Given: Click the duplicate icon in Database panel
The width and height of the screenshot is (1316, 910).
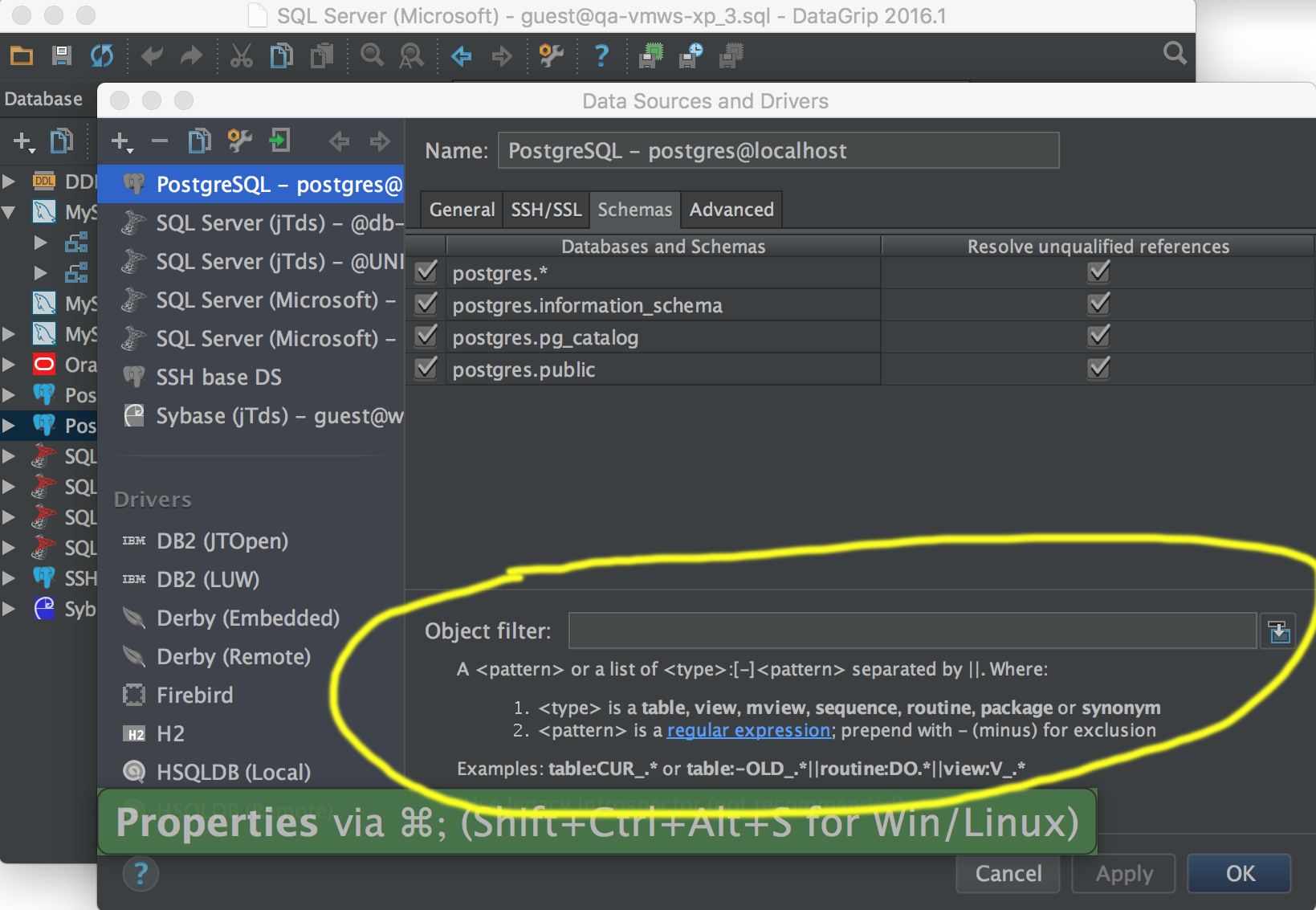Looking at the screenshot, I should (x=62, y=141).
